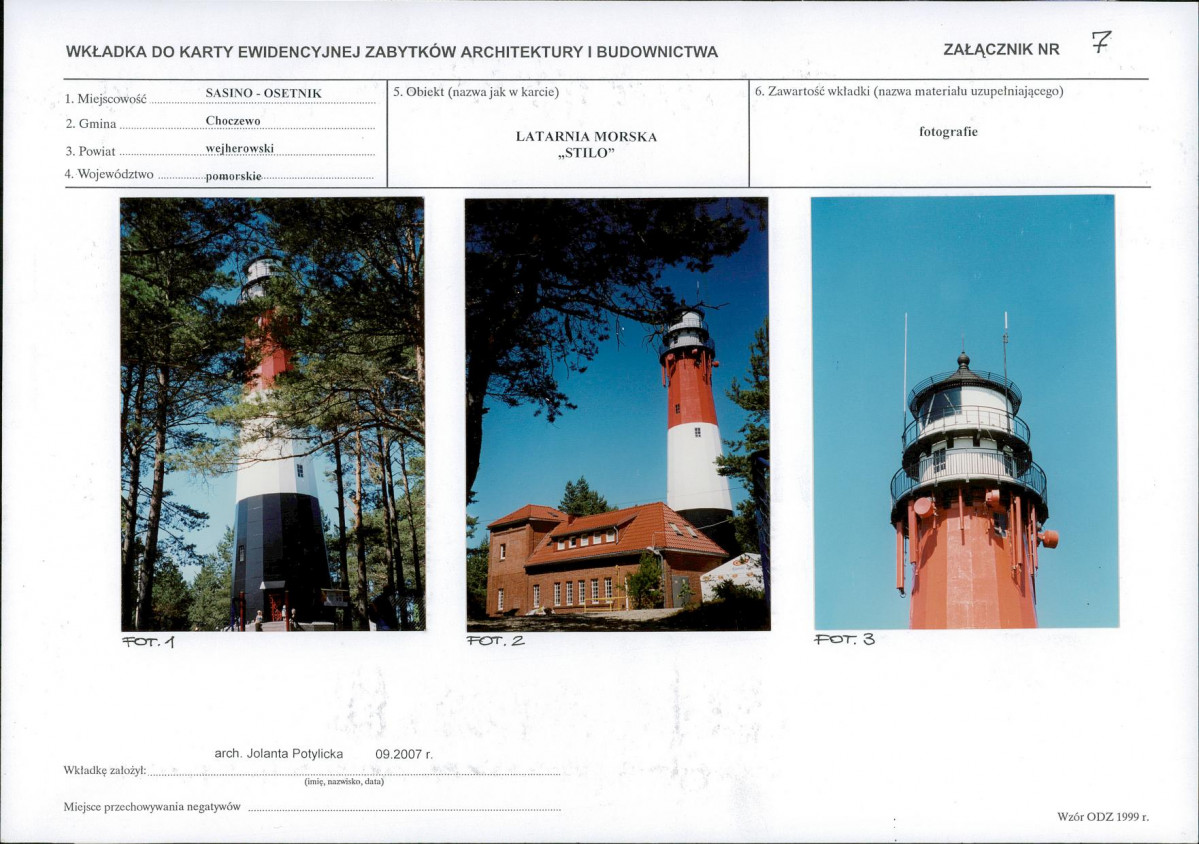Click the document title heading text
This screenshot has height=844, width=1199.
point(392,52)
